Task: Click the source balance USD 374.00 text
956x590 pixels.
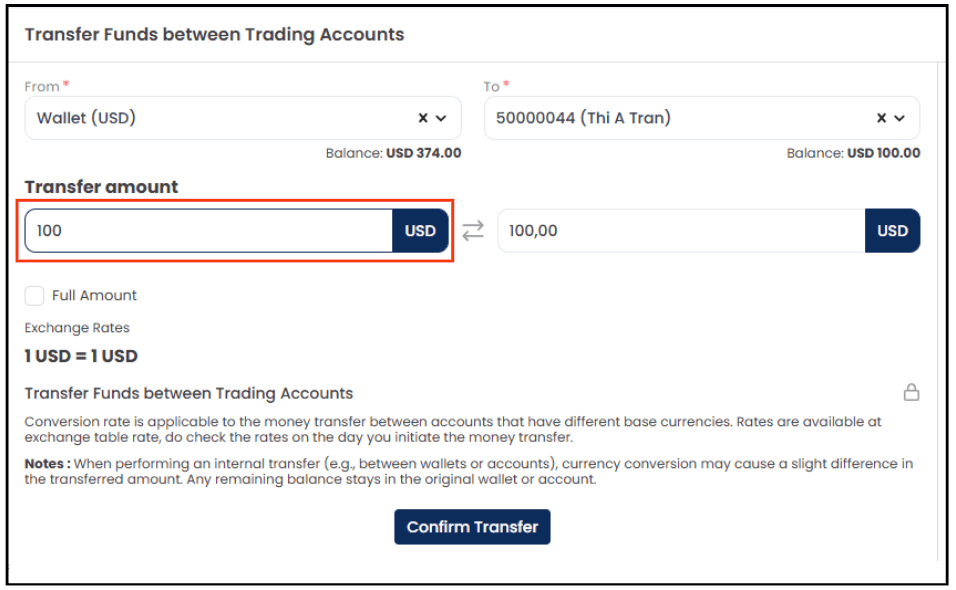Action: pos(423,153)
